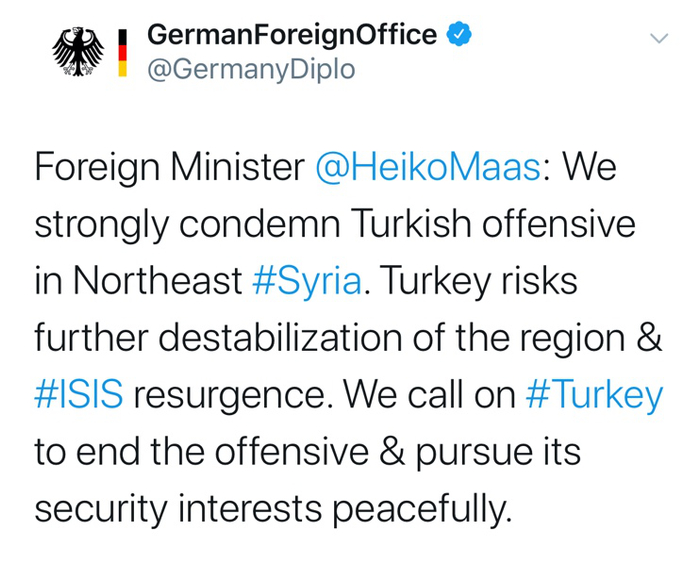Open the tweet options chevron menu
The width and height of the screenshot is (700, 564).
[658, 38]
